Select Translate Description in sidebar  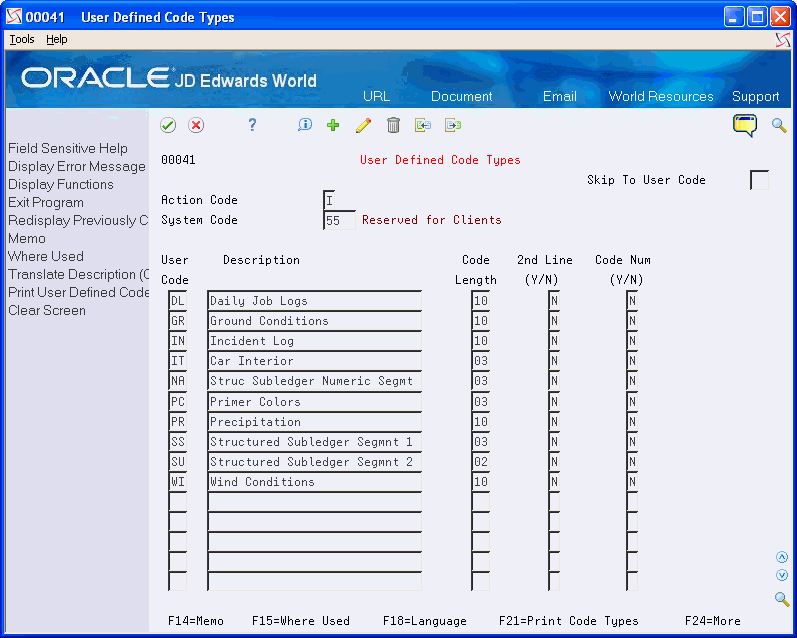coord(78,274)
